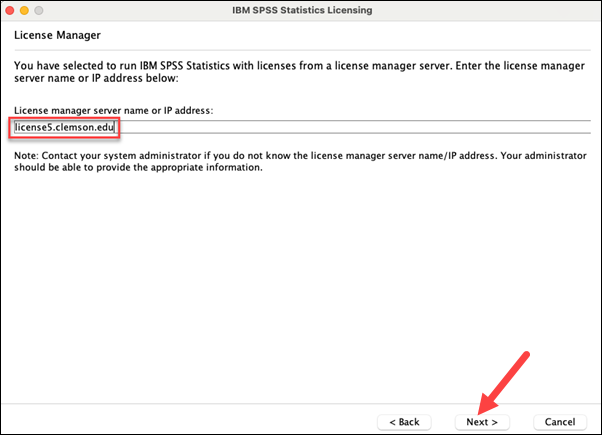Focus the license manager server name field
The height and width of the screenshot is (435, 602).
(302, 127)
